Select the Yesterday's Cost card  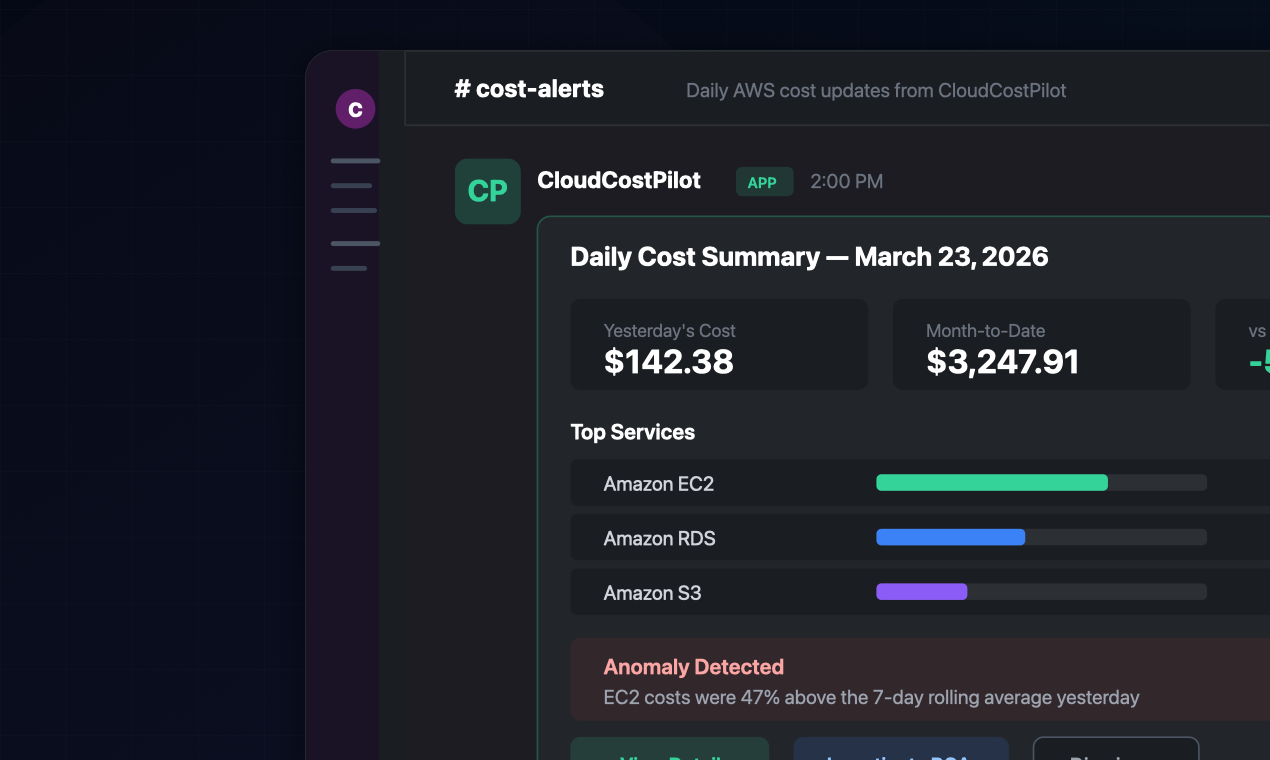(719, 344)
